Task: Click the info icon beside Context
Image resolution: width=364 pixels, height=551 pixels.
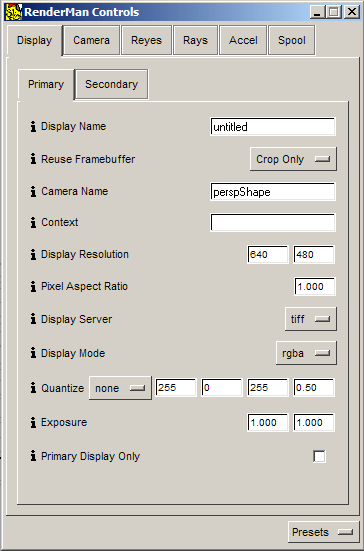Action: pyautogui.click(x=33, y=222)
